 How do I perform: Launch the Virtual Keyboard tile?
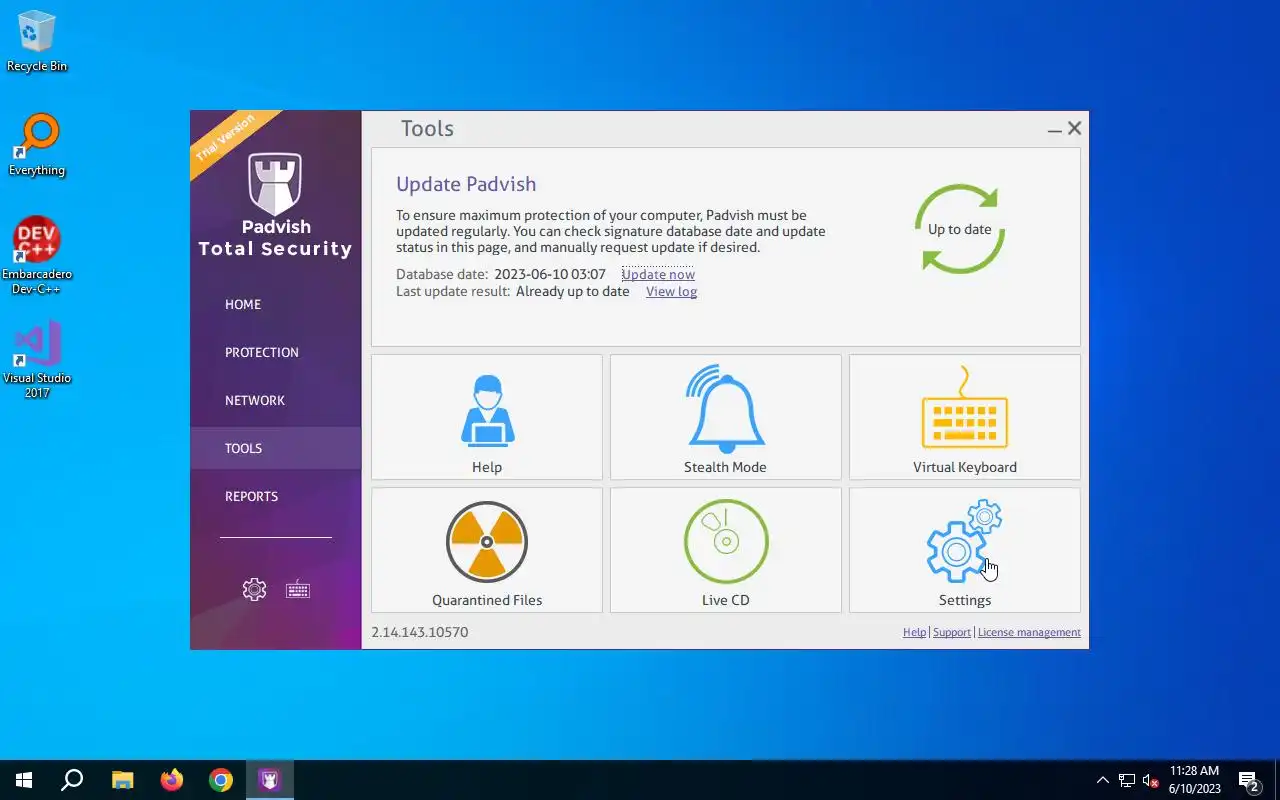965,417
